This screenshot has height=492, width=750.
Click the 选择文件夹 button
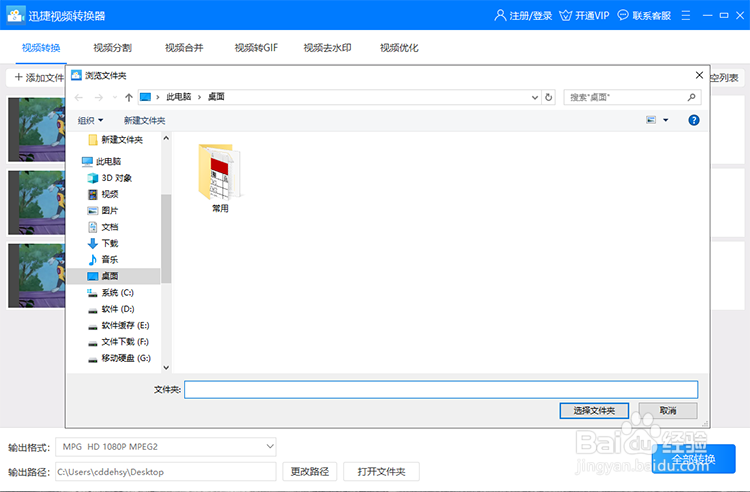point(594,411)
